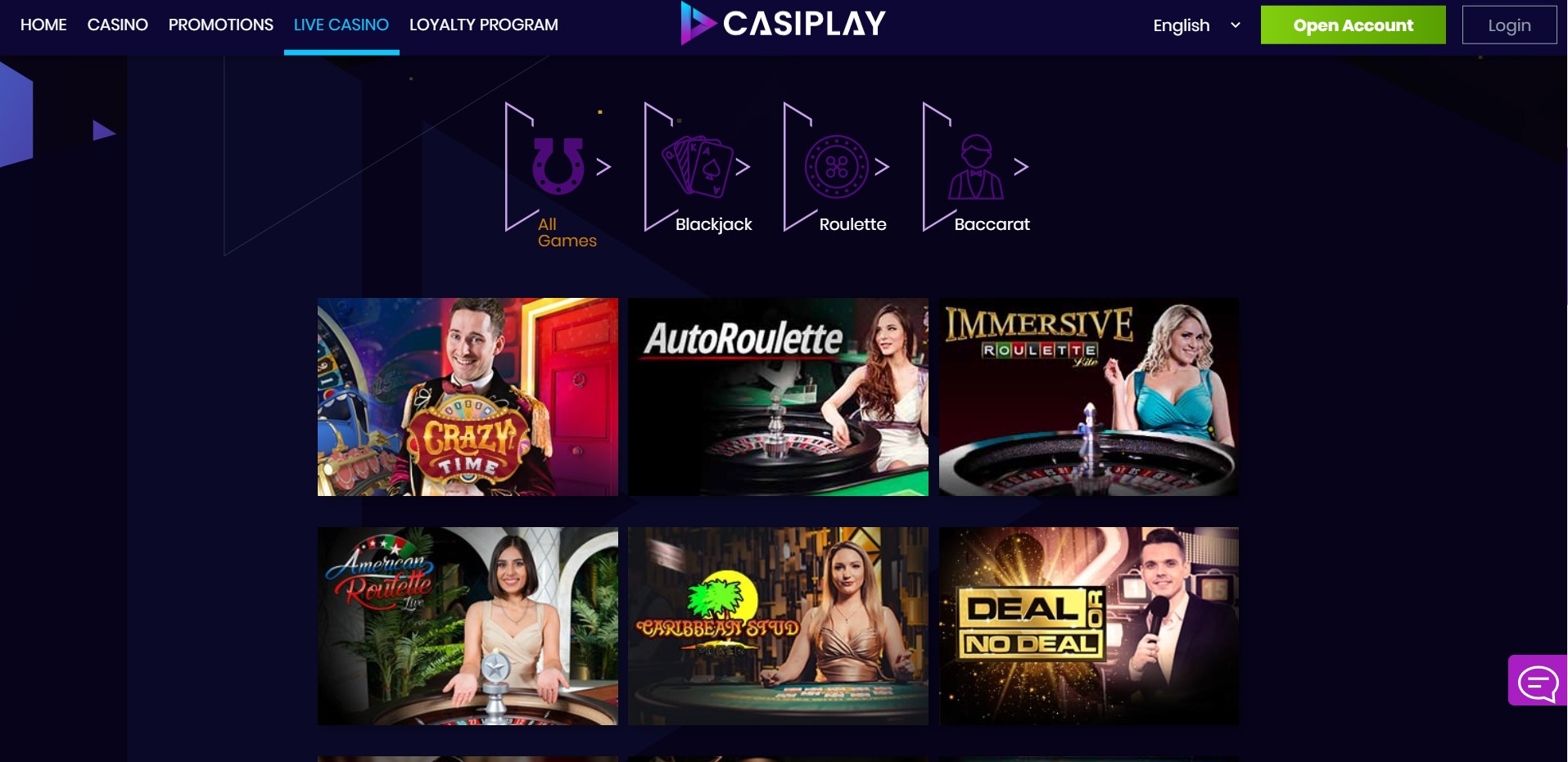Image resolution: width=1568 pixels, height=762 pixels.
Task: Play Immersive Roulette Lite
Action: coord(1088,397)
